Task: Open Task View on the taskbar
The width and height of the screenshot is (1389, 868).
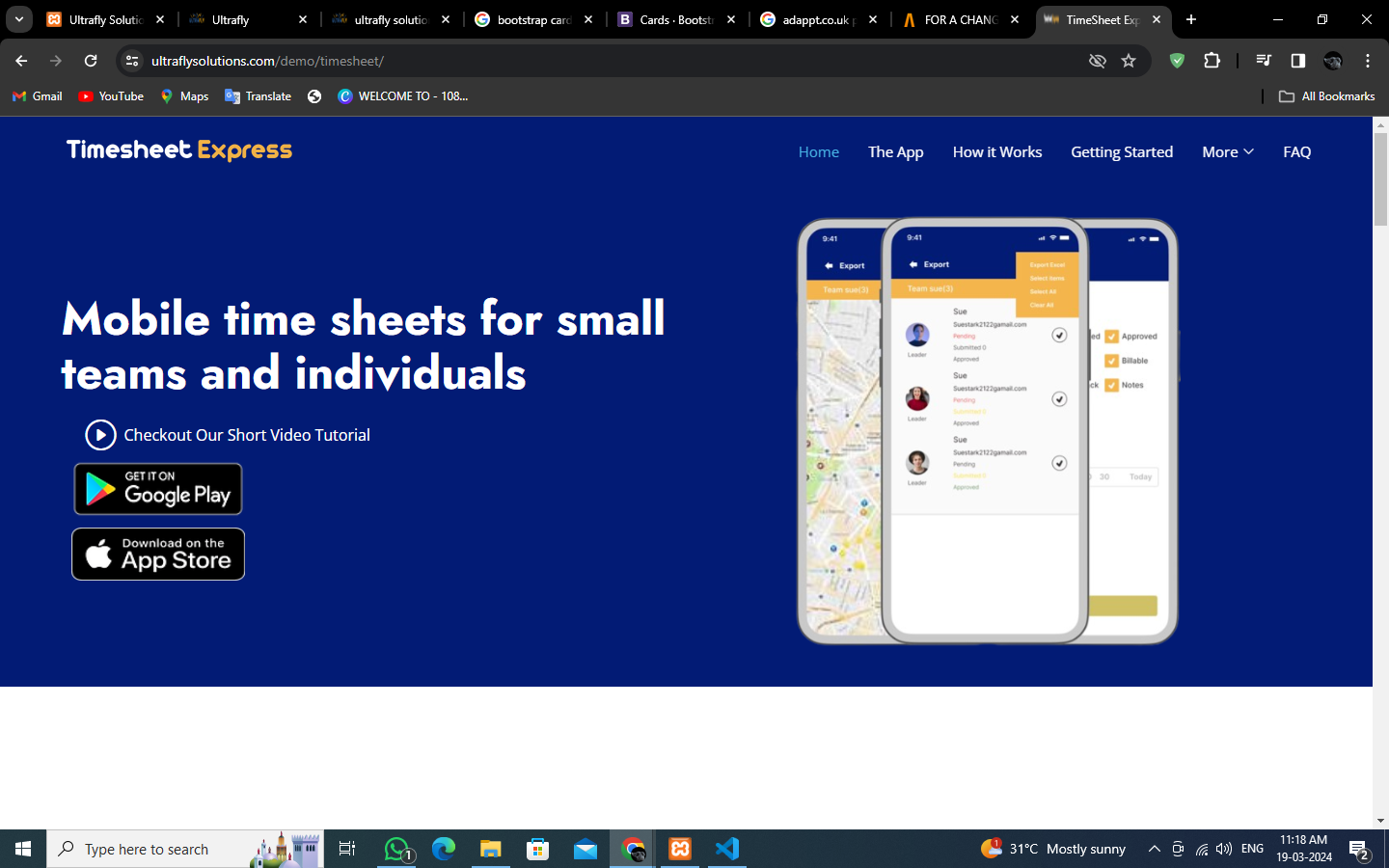Action: [347, 849]
